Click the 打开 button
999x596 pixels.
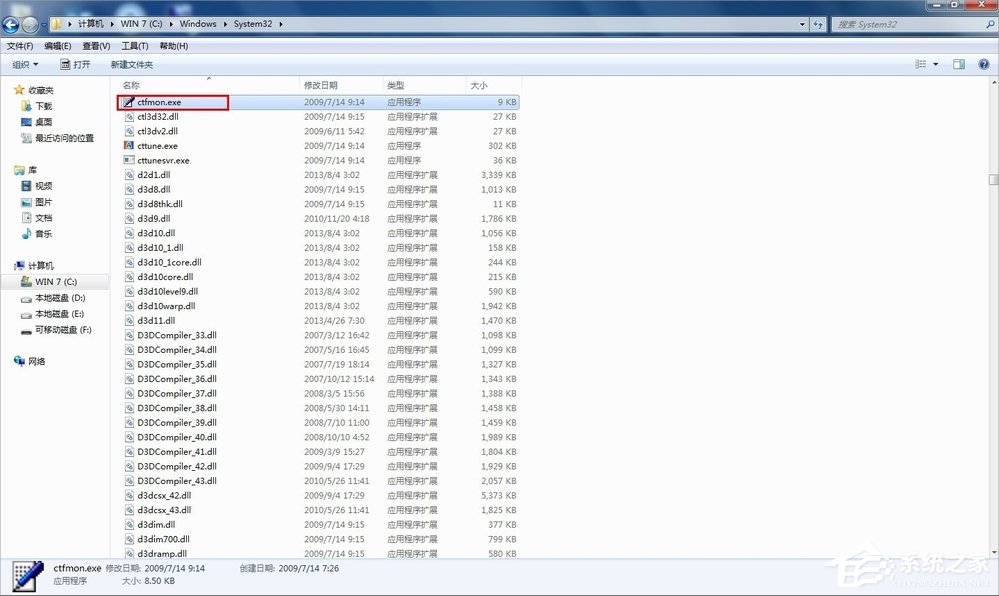coord(76,64)
